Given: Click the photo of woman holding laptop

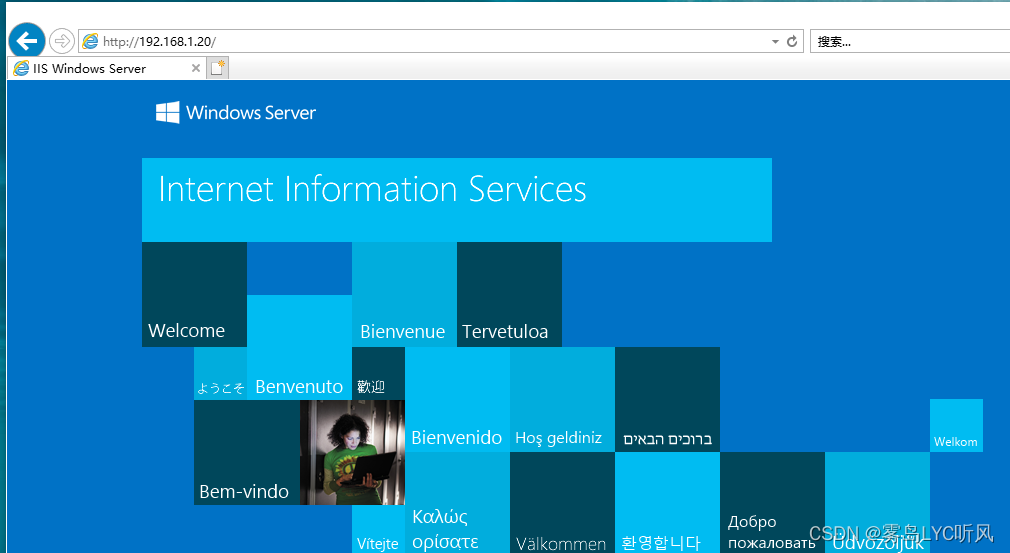Looking at the screenshot, I should [352, 453].
